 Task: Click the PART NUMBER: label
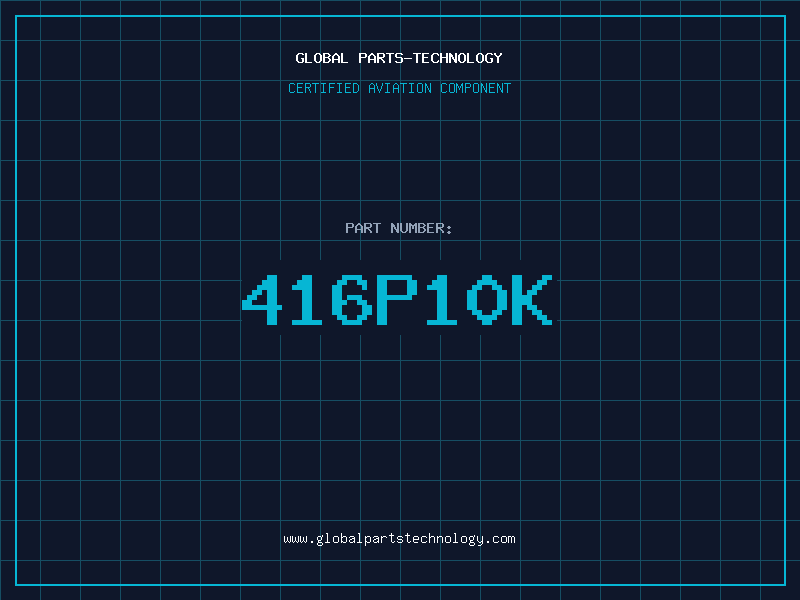(x=398, y=228)
